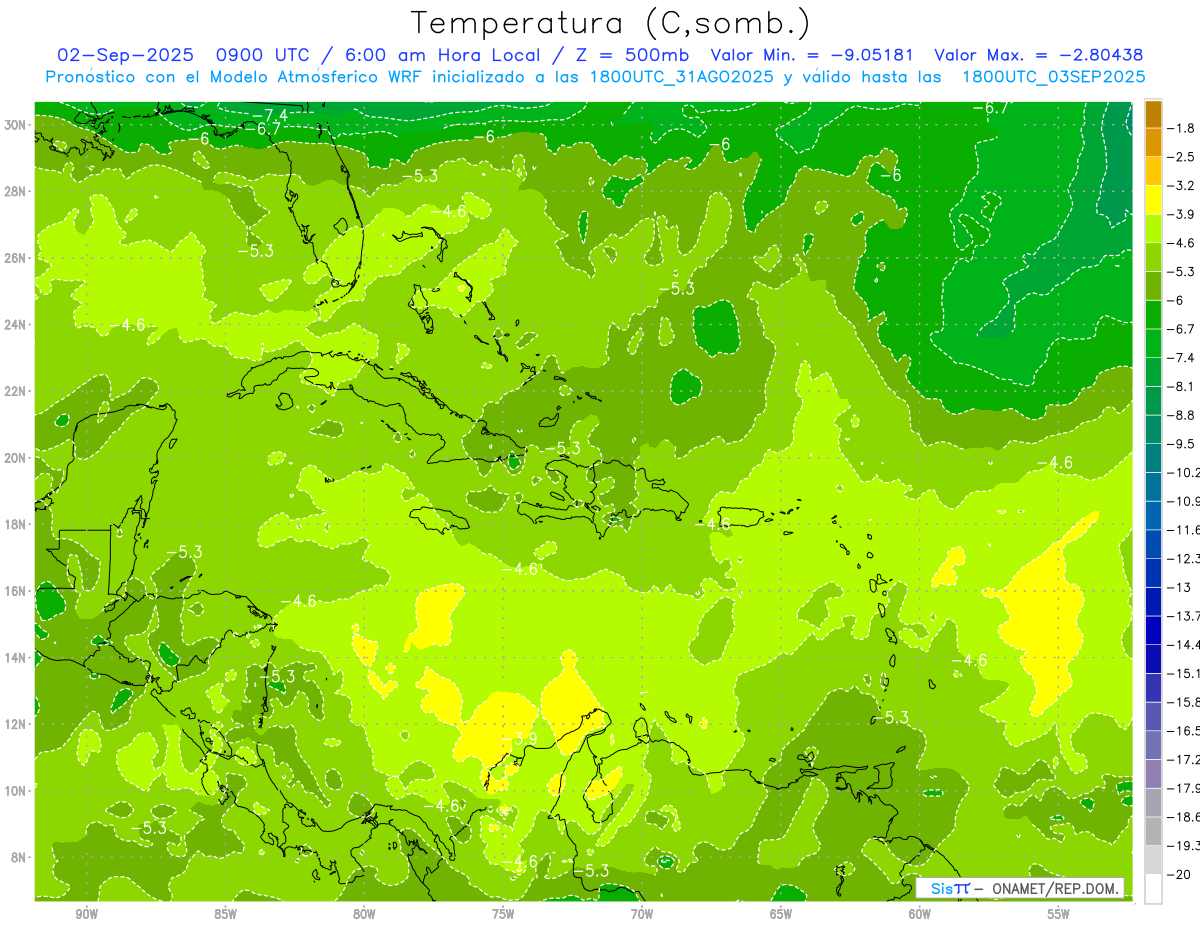1200x927 pixels.
Task: Click the white bottom swatch below -20
Action: (1153, 889)
